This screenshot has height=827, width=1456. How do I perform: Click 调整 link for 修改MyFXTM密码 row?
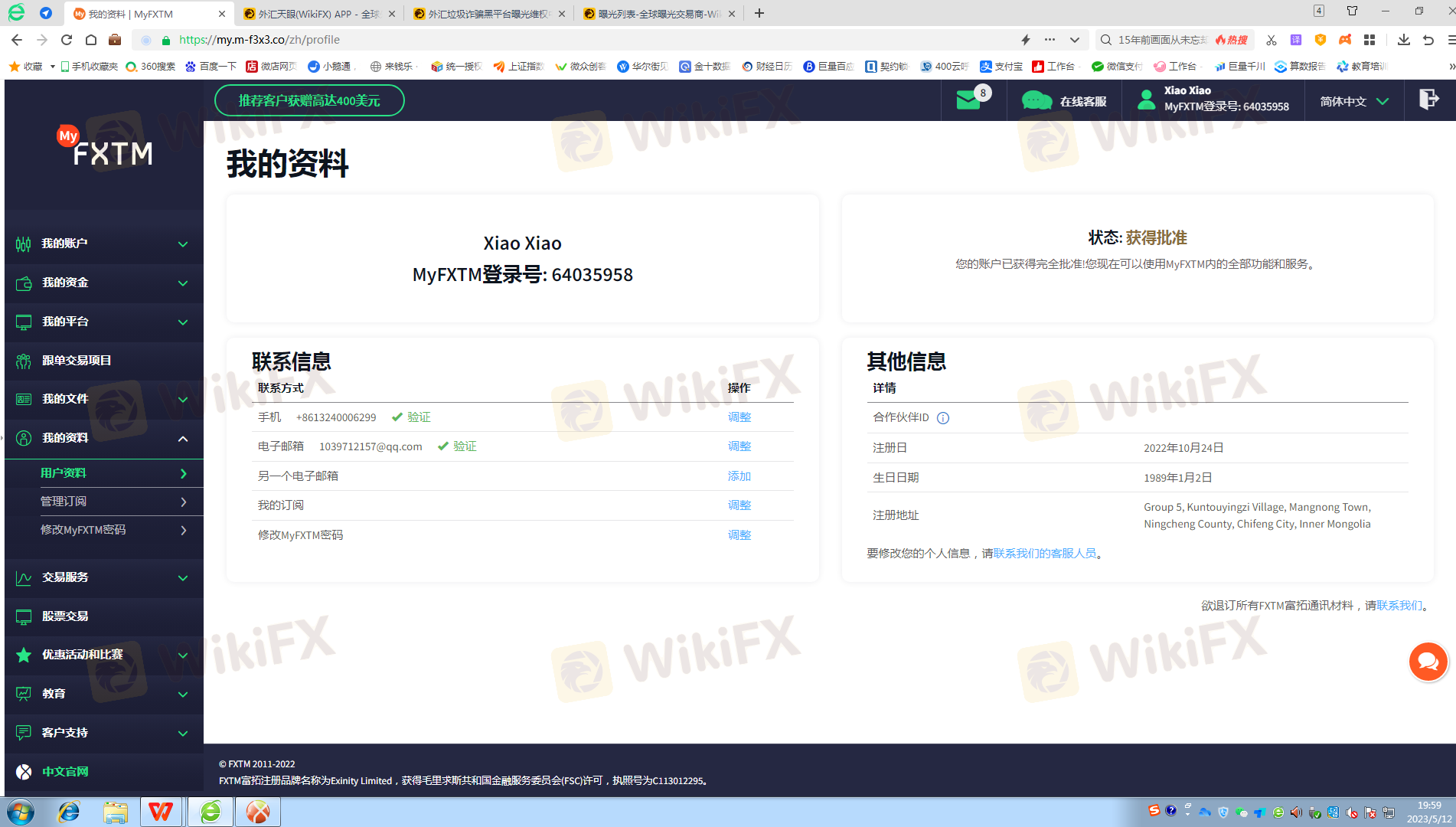click(739, 535)
